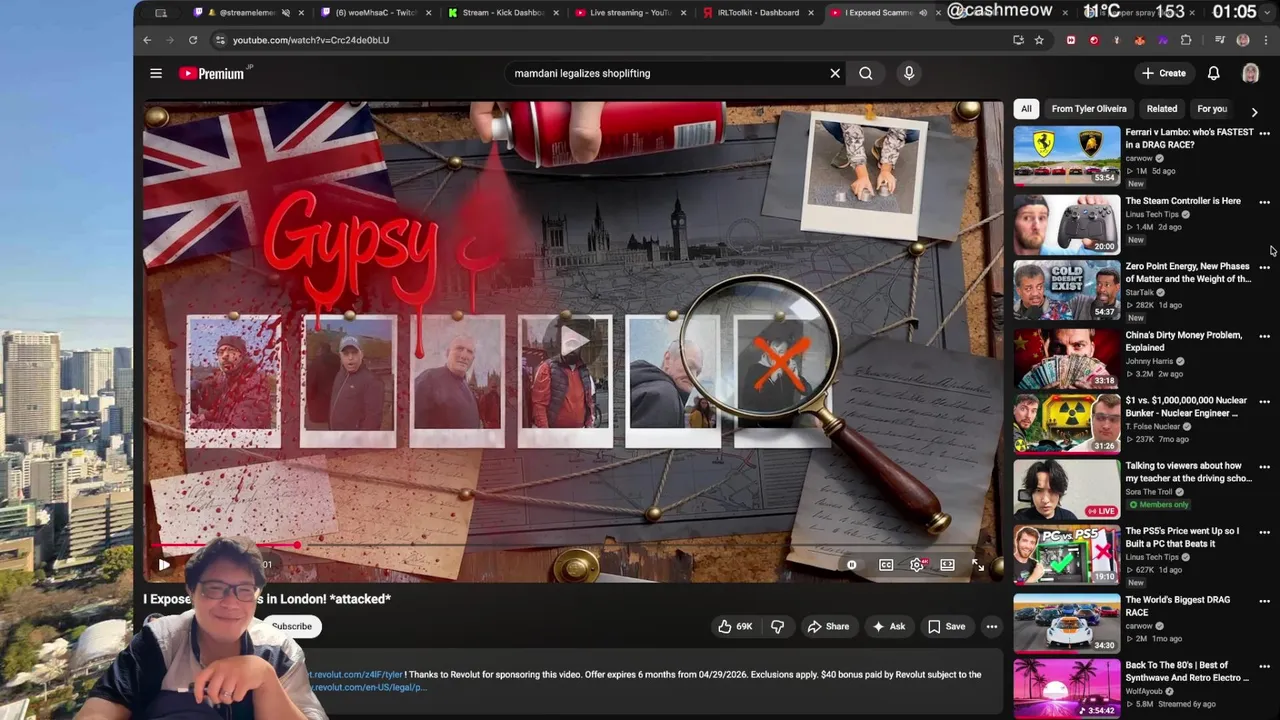Reload the page

193,40
